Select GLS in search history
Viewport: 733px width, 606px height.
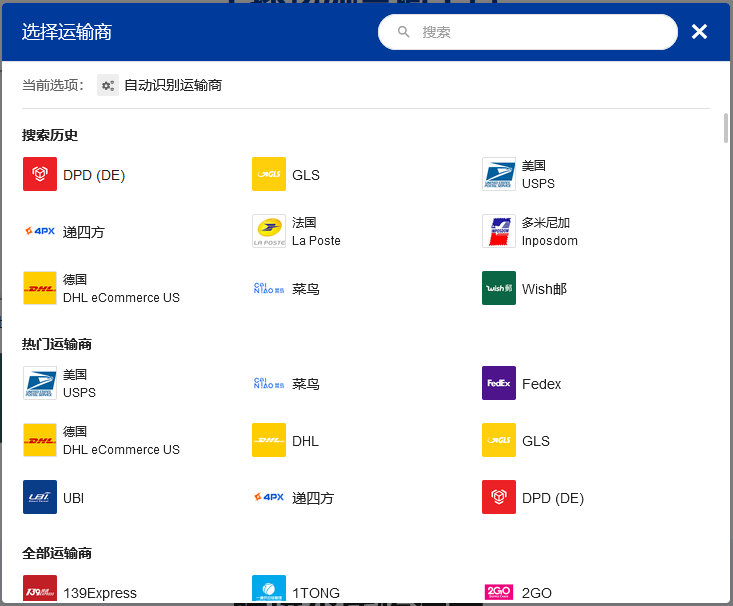pos(305,175)
